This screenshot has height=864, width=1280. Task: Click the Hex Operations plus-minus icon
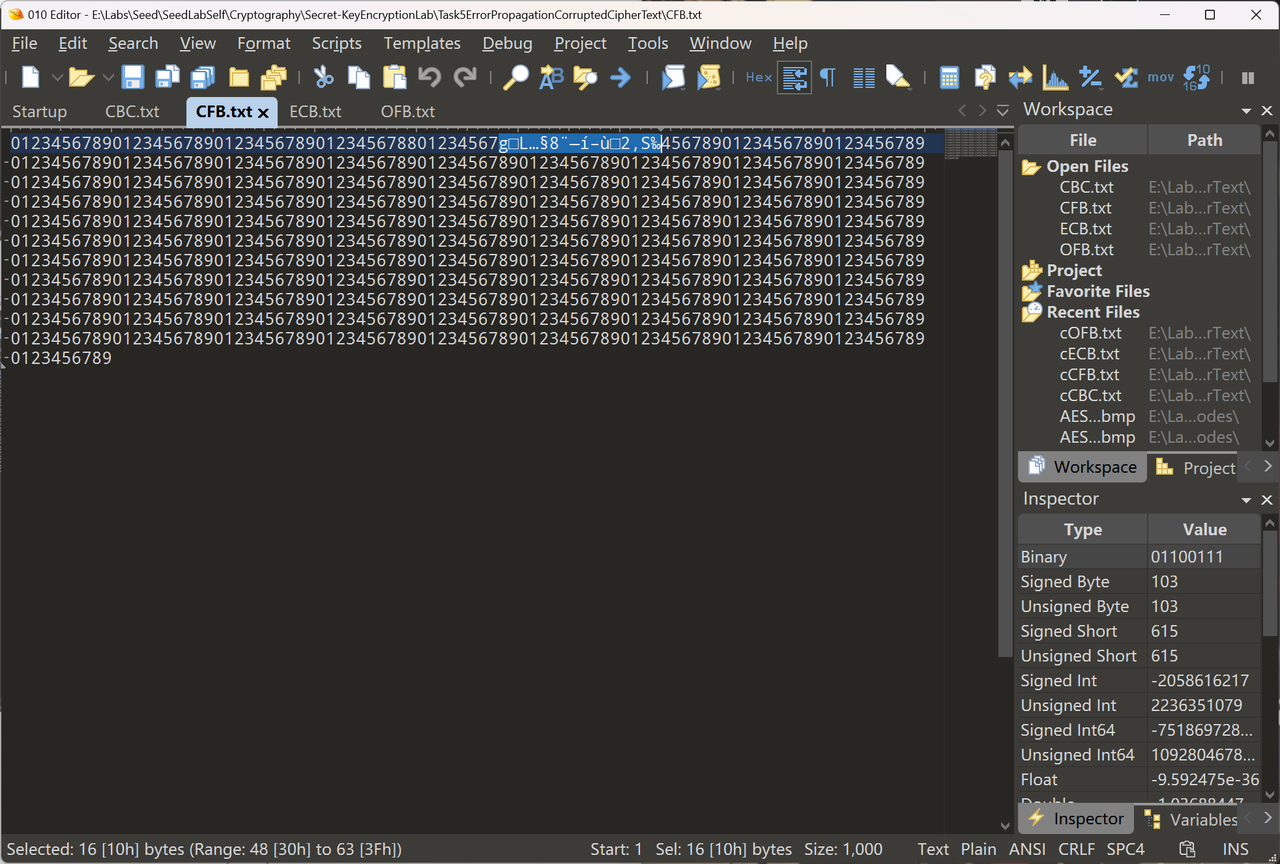click(1091, 77)
